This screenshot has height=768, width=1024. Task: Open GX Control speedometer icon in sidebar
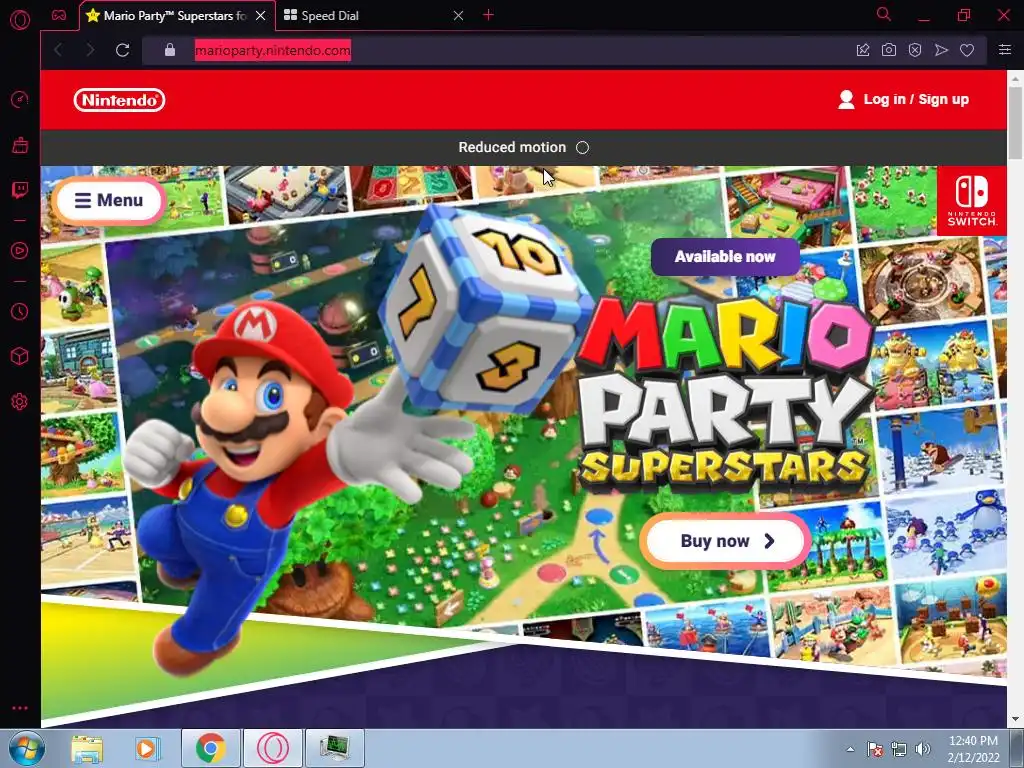click(20, 99)
